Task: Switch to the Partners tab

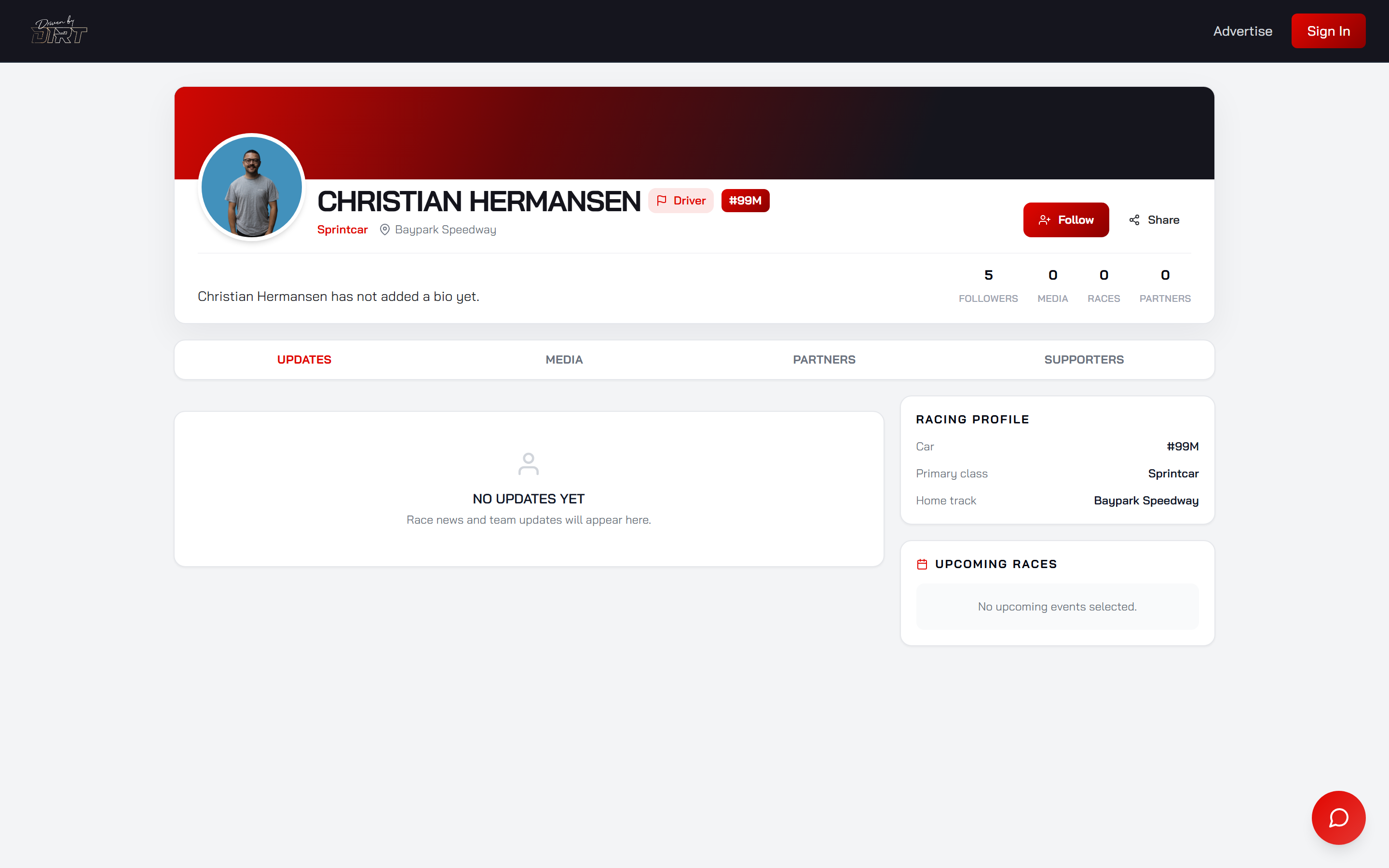Action: click(824, 359)
